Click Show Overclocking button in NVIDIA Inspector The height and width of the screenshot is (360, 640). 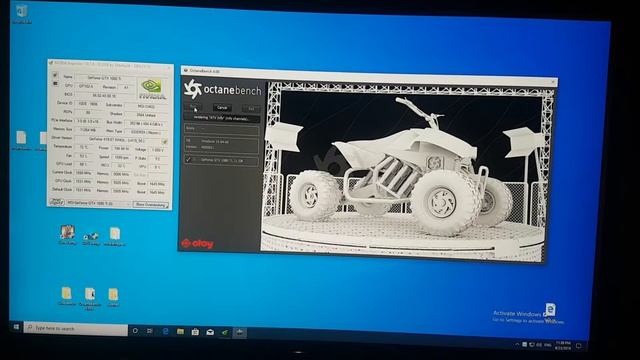coord(151,204)
